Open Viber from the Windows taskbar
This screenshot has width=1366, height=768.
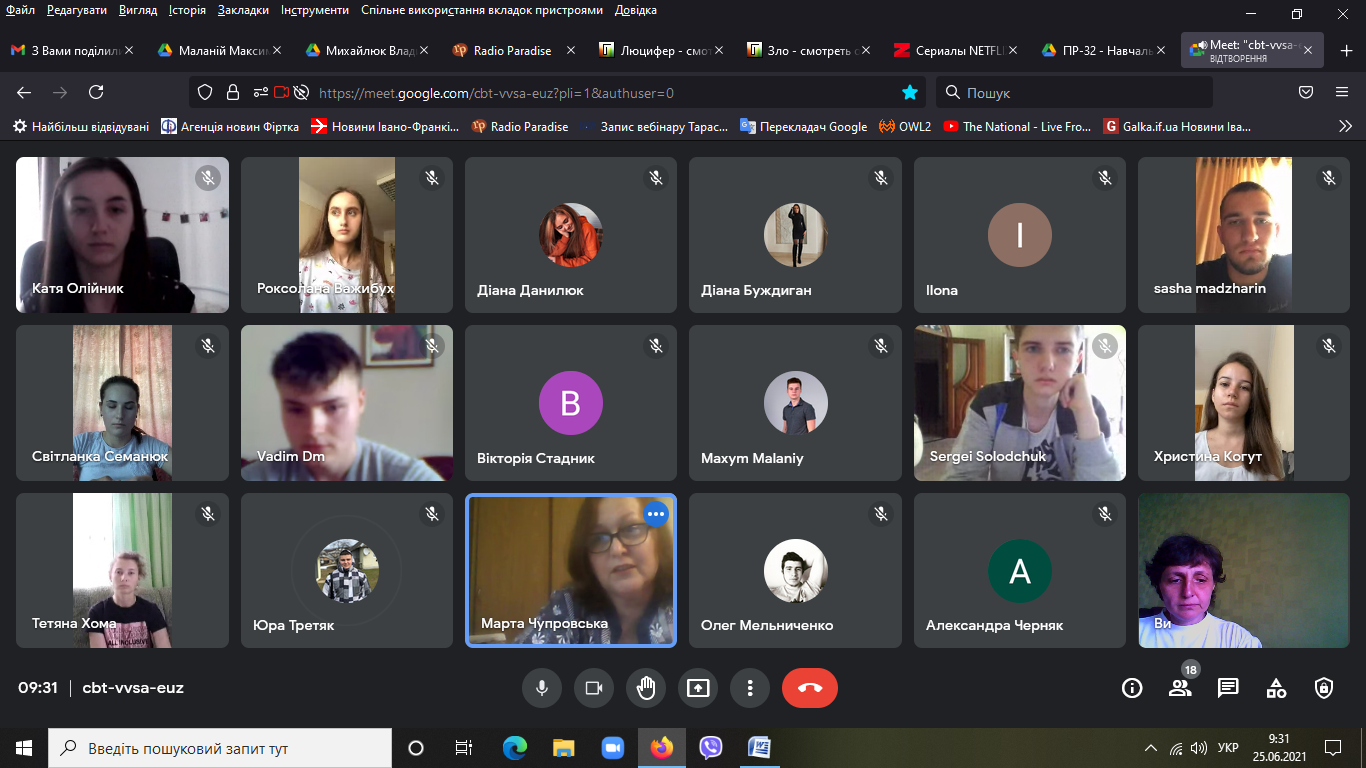tap(711, 747)
